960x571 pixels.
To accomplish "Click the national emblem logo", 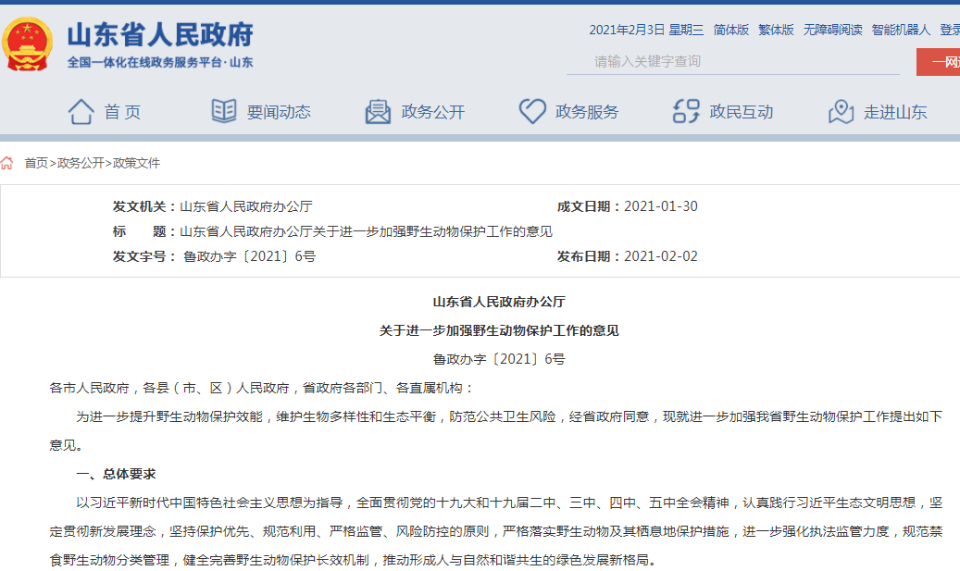I will pyautogui.click(x=28, y=43).
